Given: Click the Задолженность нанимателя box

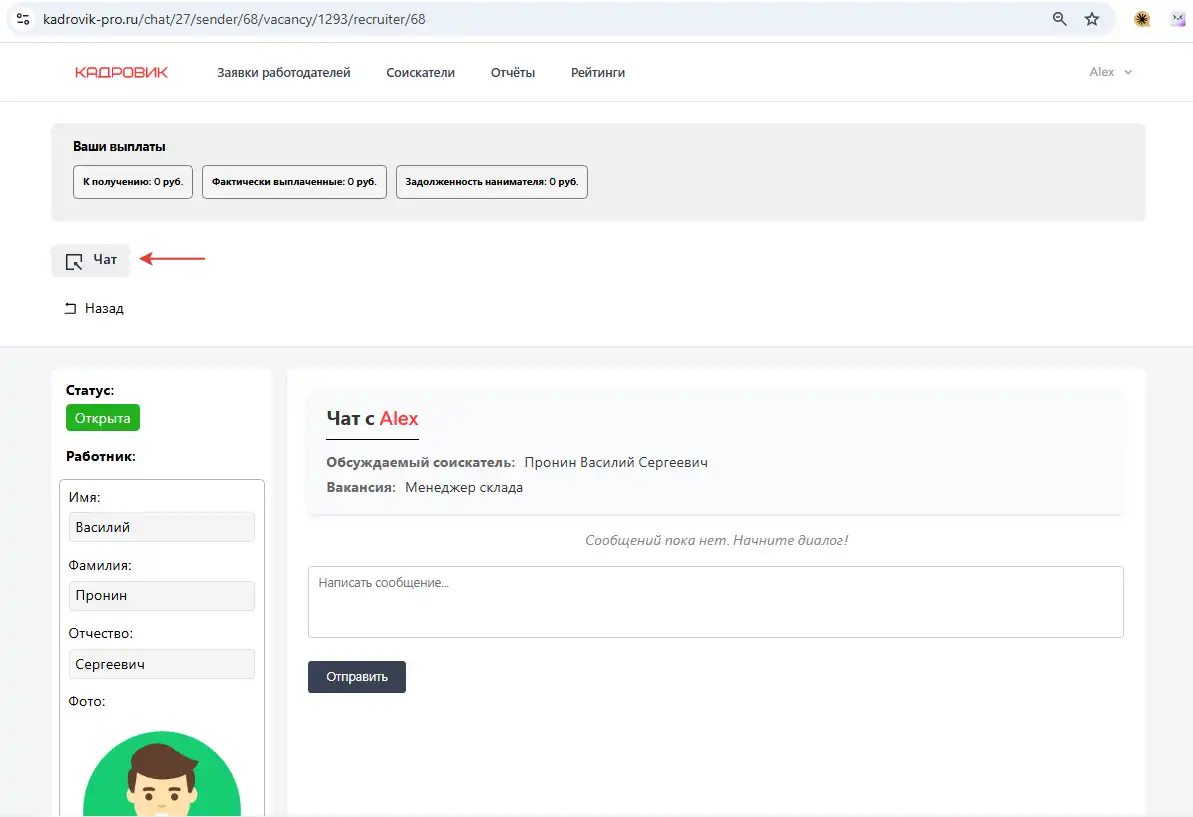Looking at the screenshot, I should pyautogui.click(x=491, y=182).
